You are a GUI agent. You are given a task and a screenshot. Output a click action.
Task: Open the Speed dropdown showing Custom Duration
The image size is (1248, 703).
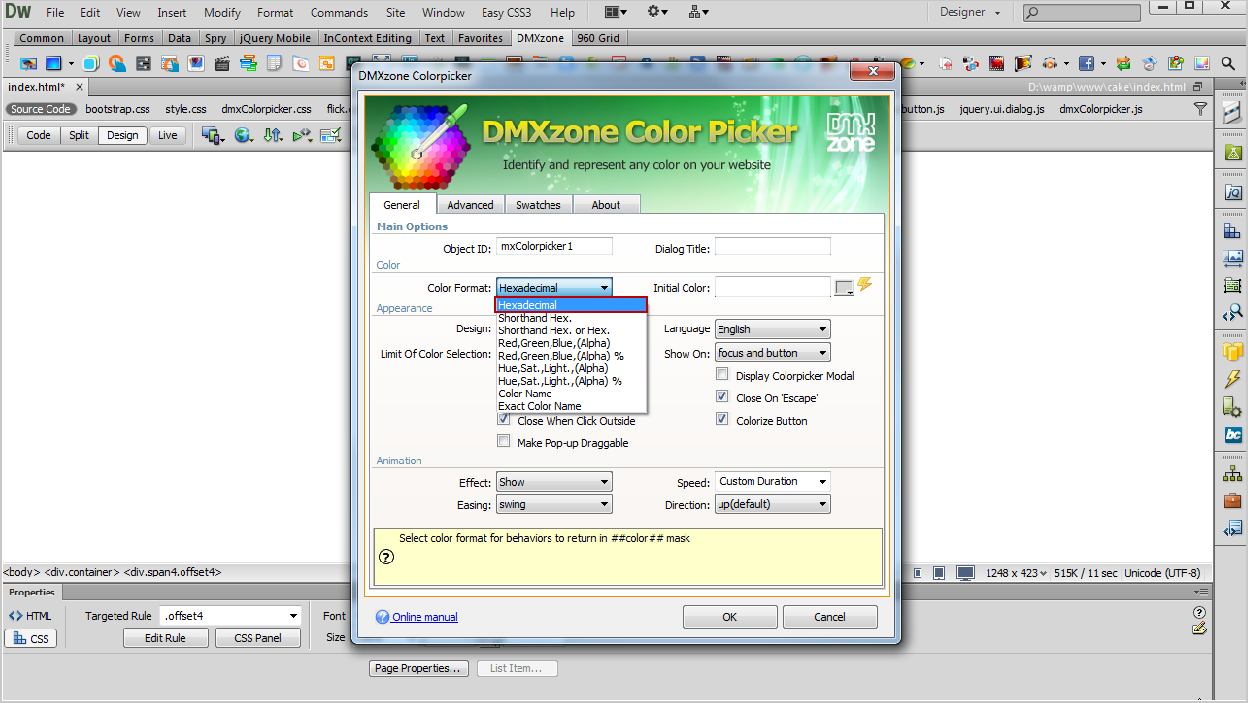pyautogui.click(x=772, y=482)
